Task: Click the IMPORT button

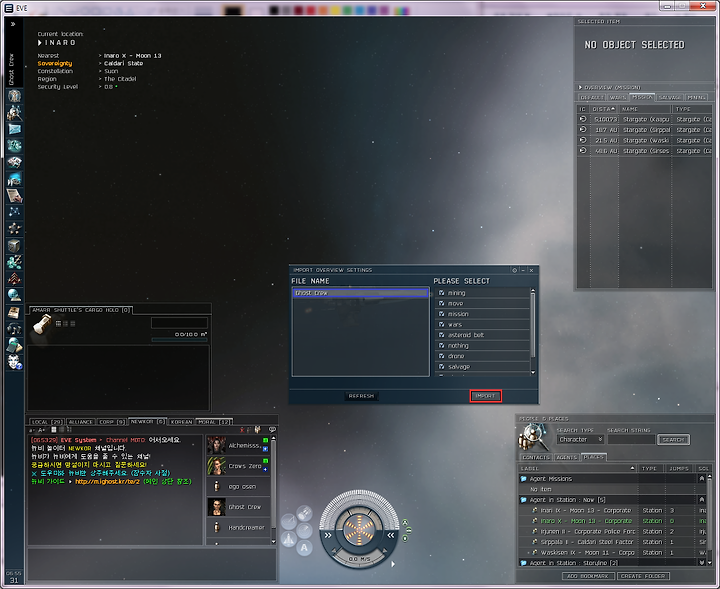Action: (x=485, y=396)
